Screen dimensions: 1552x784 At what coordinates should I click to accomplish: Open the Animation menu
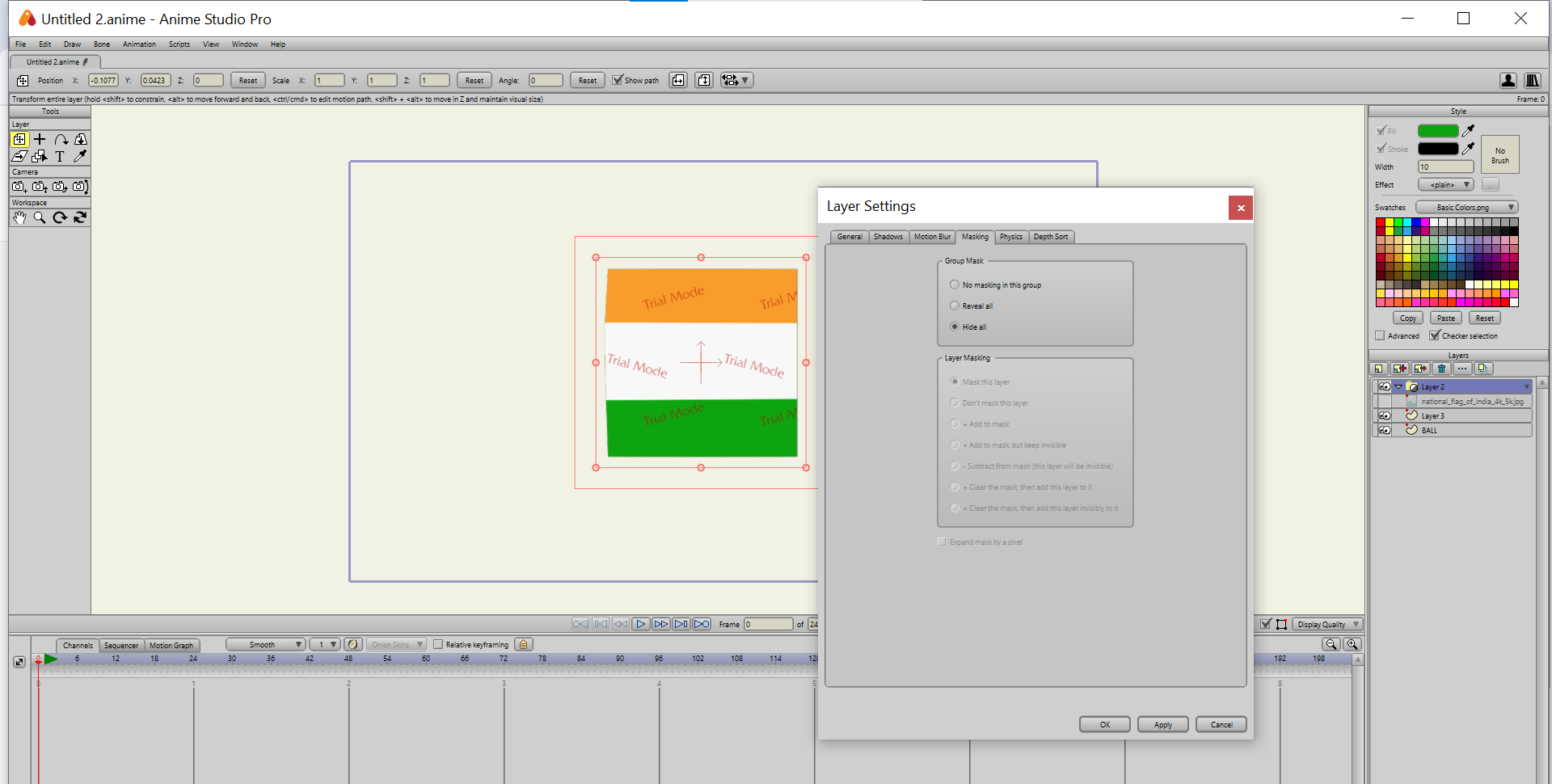point(139,44)
